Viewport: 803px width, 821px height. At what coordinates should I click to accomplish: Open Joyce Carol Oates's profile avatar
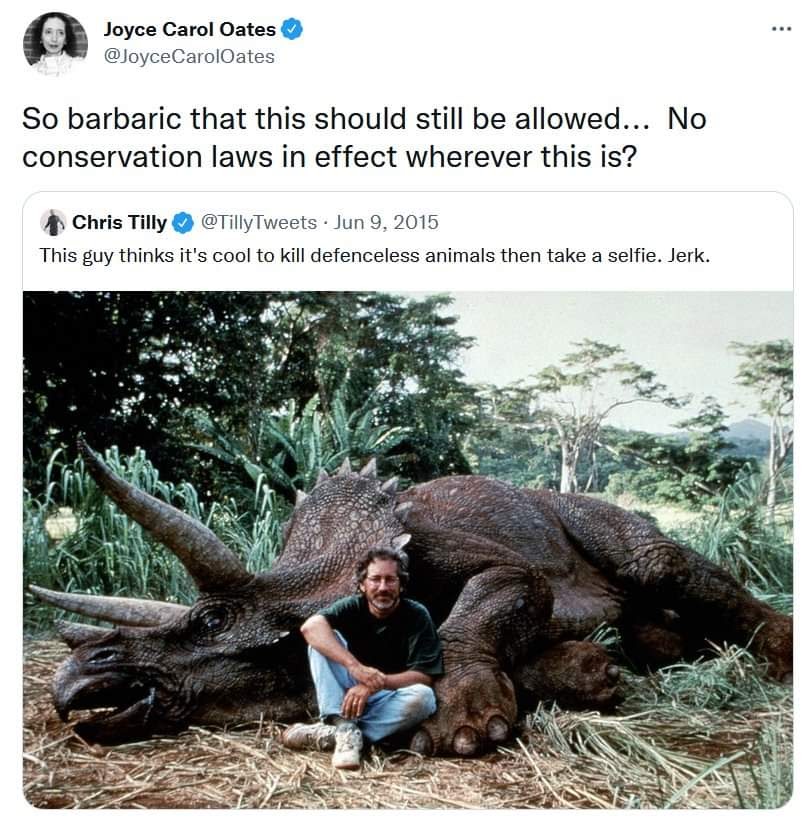point(55,43)
